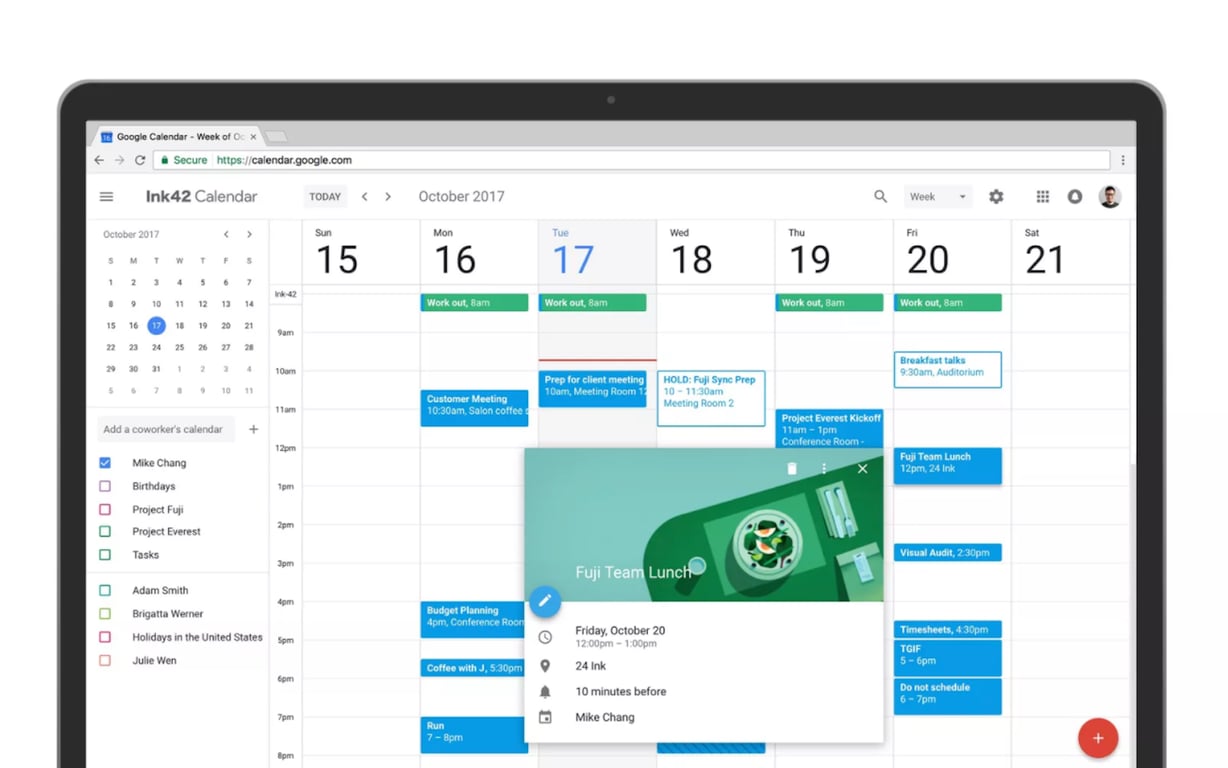Screen dimensions: 1228x768
Task: Click the notification bell icon
Action: tap(1075, 196)
